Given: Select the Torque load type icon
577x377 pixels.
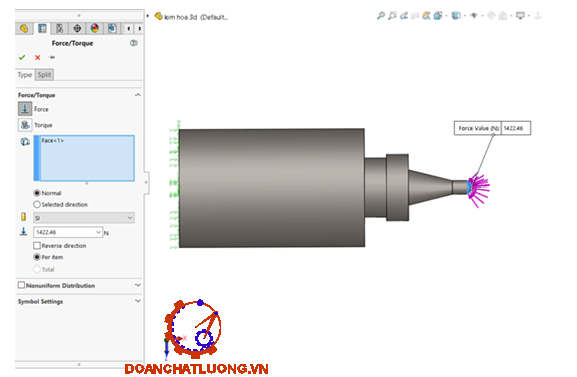Looking at the screenshot, I should click(25, 125).
